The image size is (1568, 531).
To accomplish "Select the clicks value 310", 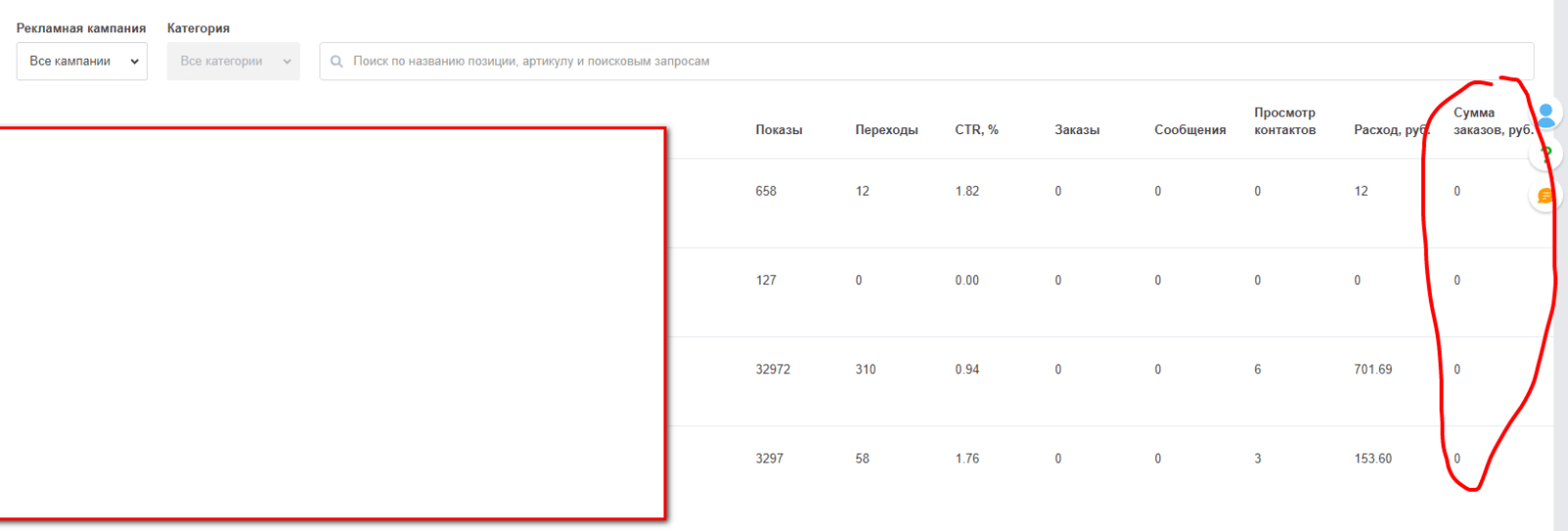I will [x=865, y=369].
